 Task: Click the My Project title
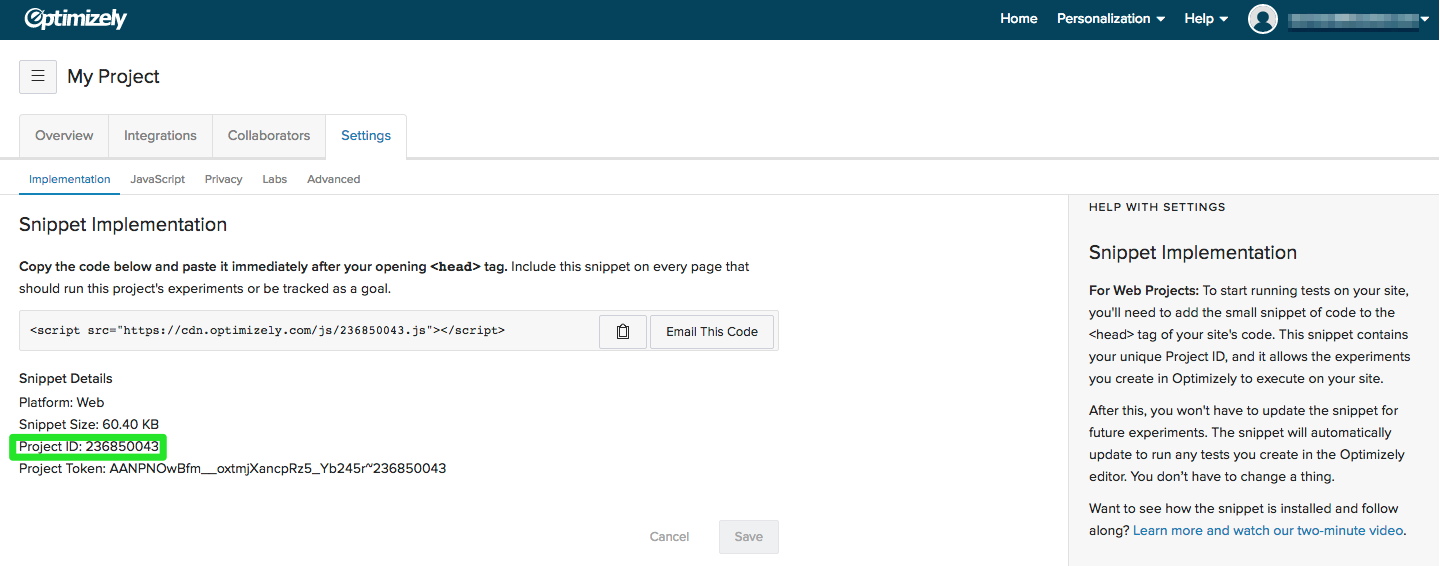[113, 77]
